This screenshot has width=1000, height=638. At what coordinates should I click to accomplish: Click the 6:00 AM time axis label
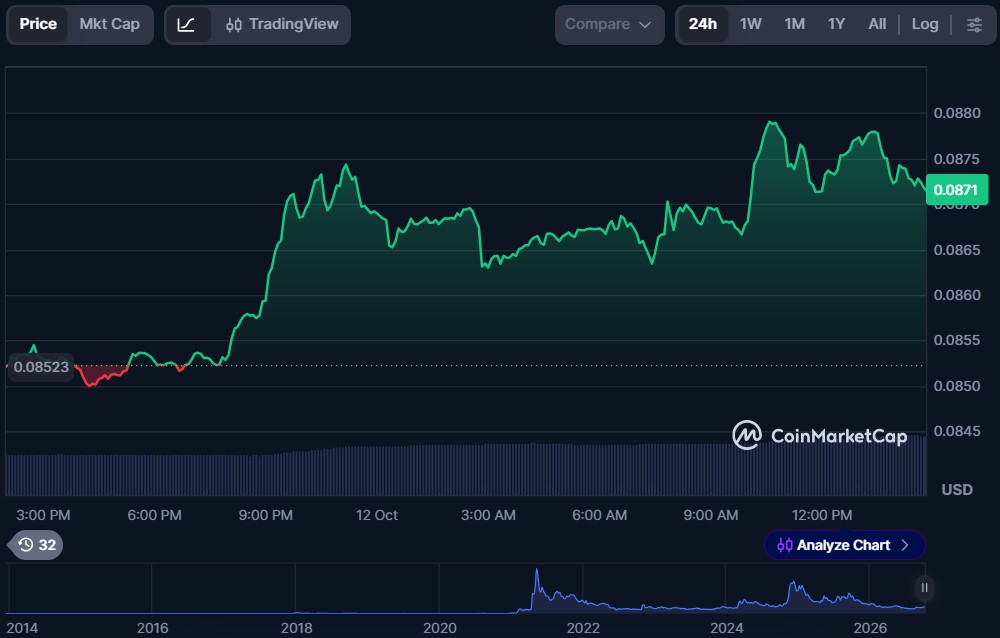coord(599,515)
